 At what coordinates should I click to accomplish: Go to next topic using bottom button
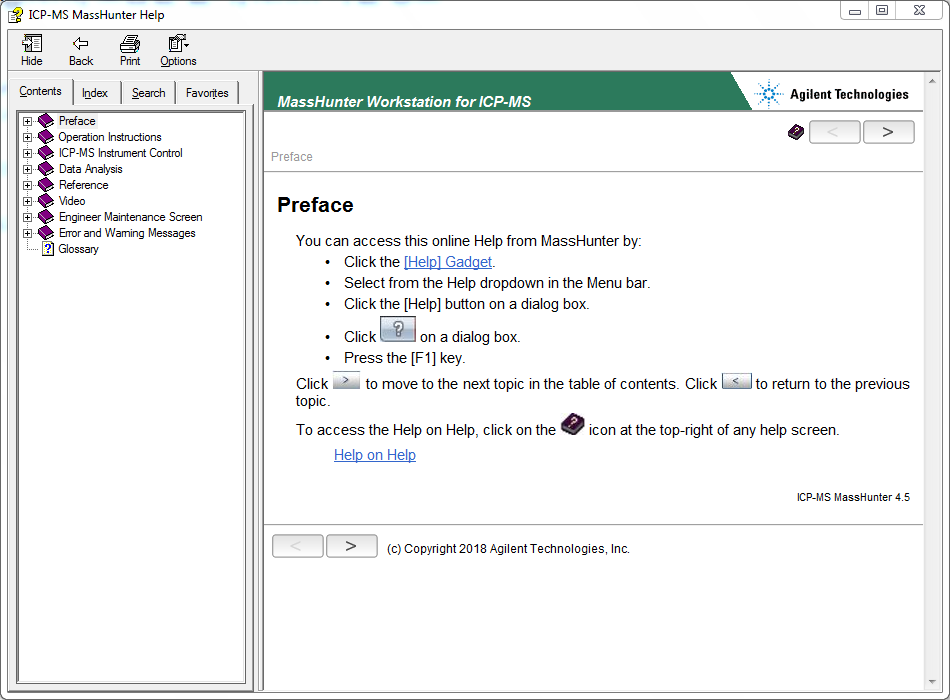[x=351, y=546]
